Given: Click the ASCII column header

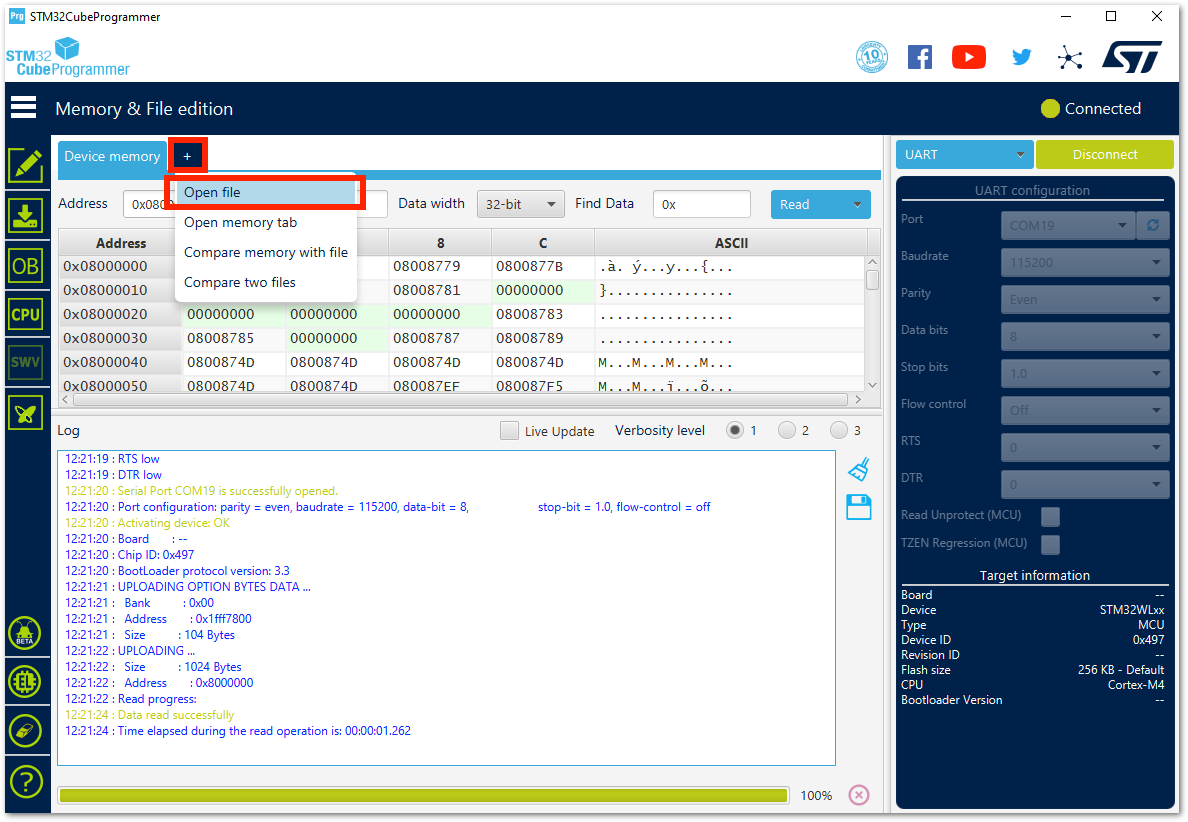Looking at the screenshot, I should point(730,243).
